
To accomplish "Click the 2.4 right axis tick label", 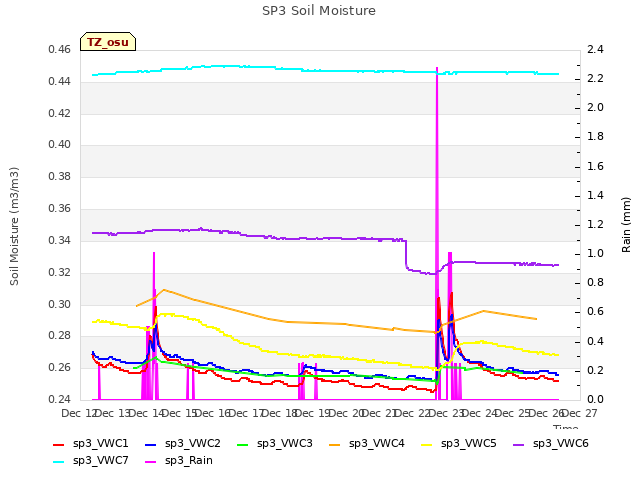I will [596, 50].
